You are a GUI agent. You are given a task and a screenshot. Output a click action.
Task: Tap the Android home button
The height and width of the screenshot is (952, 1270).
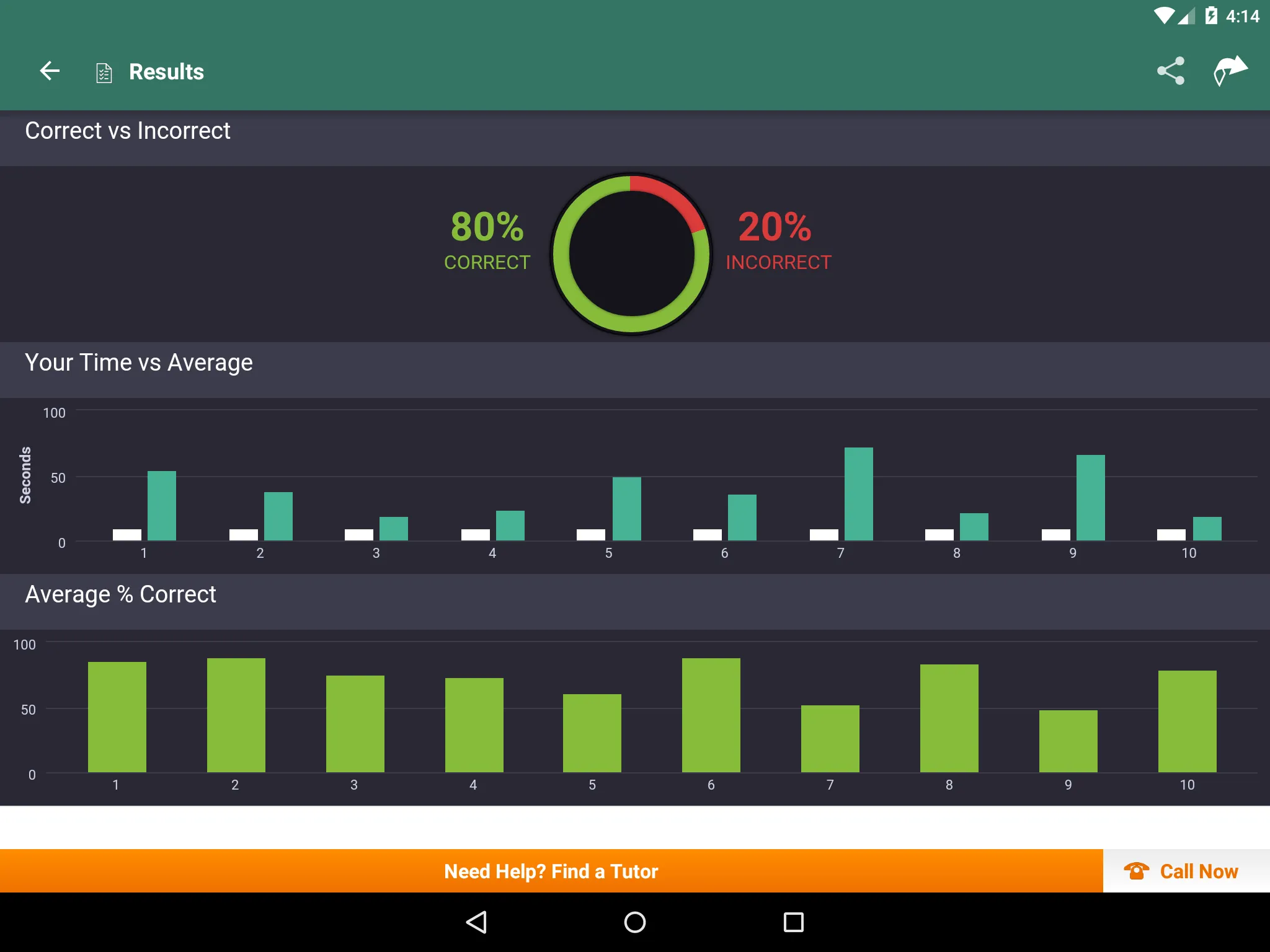(x=634, y=922)
